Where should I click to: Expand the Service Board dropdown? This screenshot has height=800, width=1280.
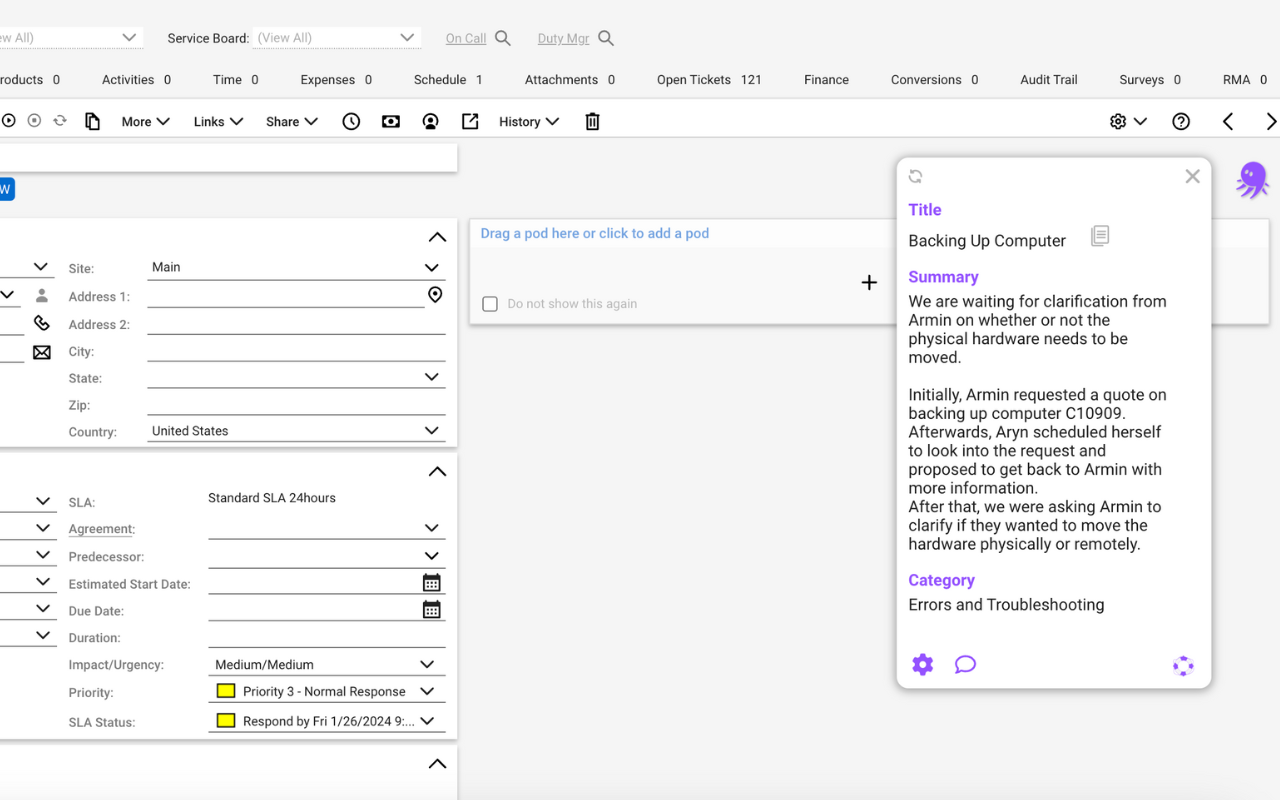click(x=407, y=38)
